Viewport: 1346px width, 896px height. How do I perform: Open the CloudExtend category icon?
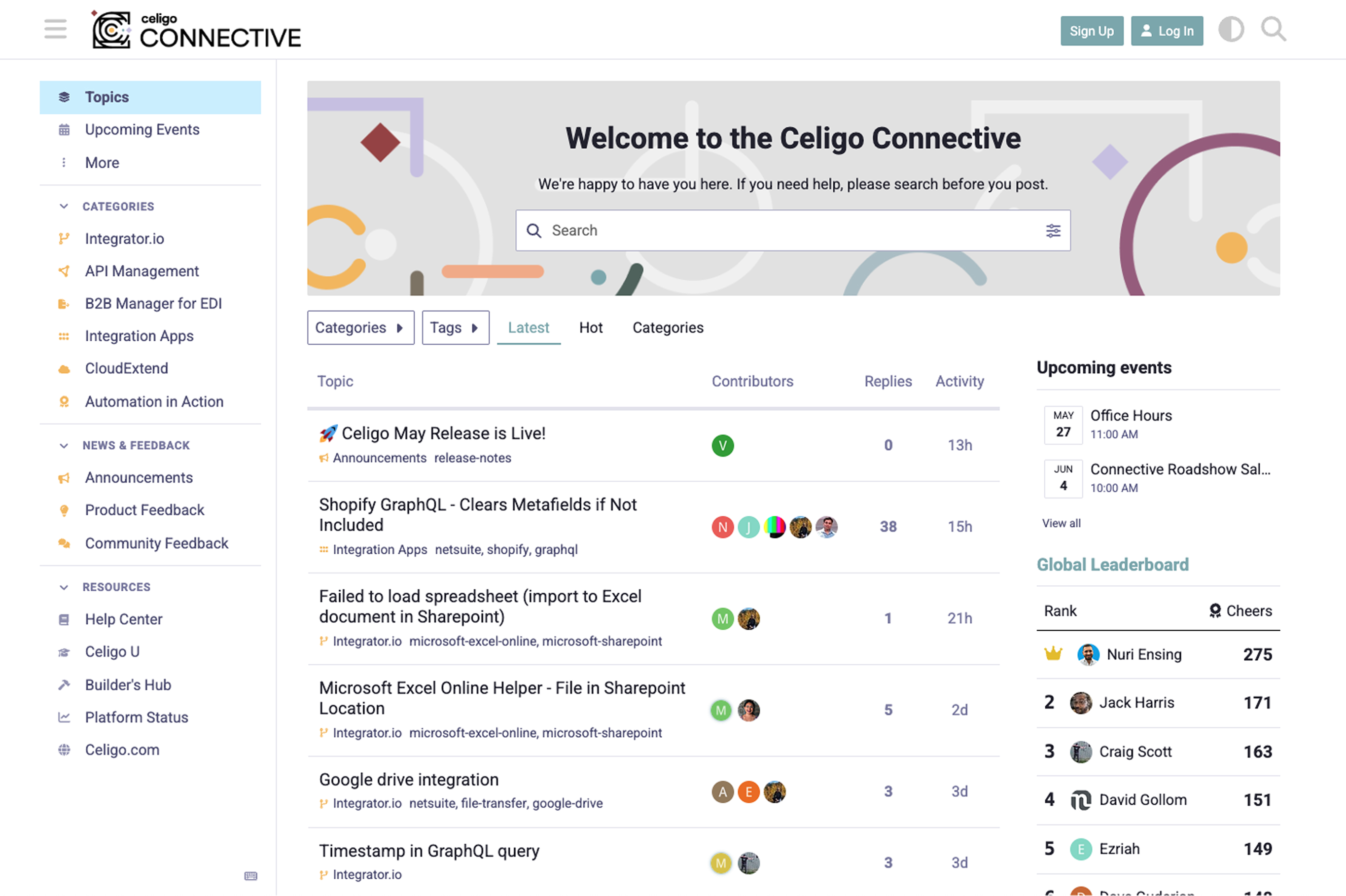coord(64,368)
